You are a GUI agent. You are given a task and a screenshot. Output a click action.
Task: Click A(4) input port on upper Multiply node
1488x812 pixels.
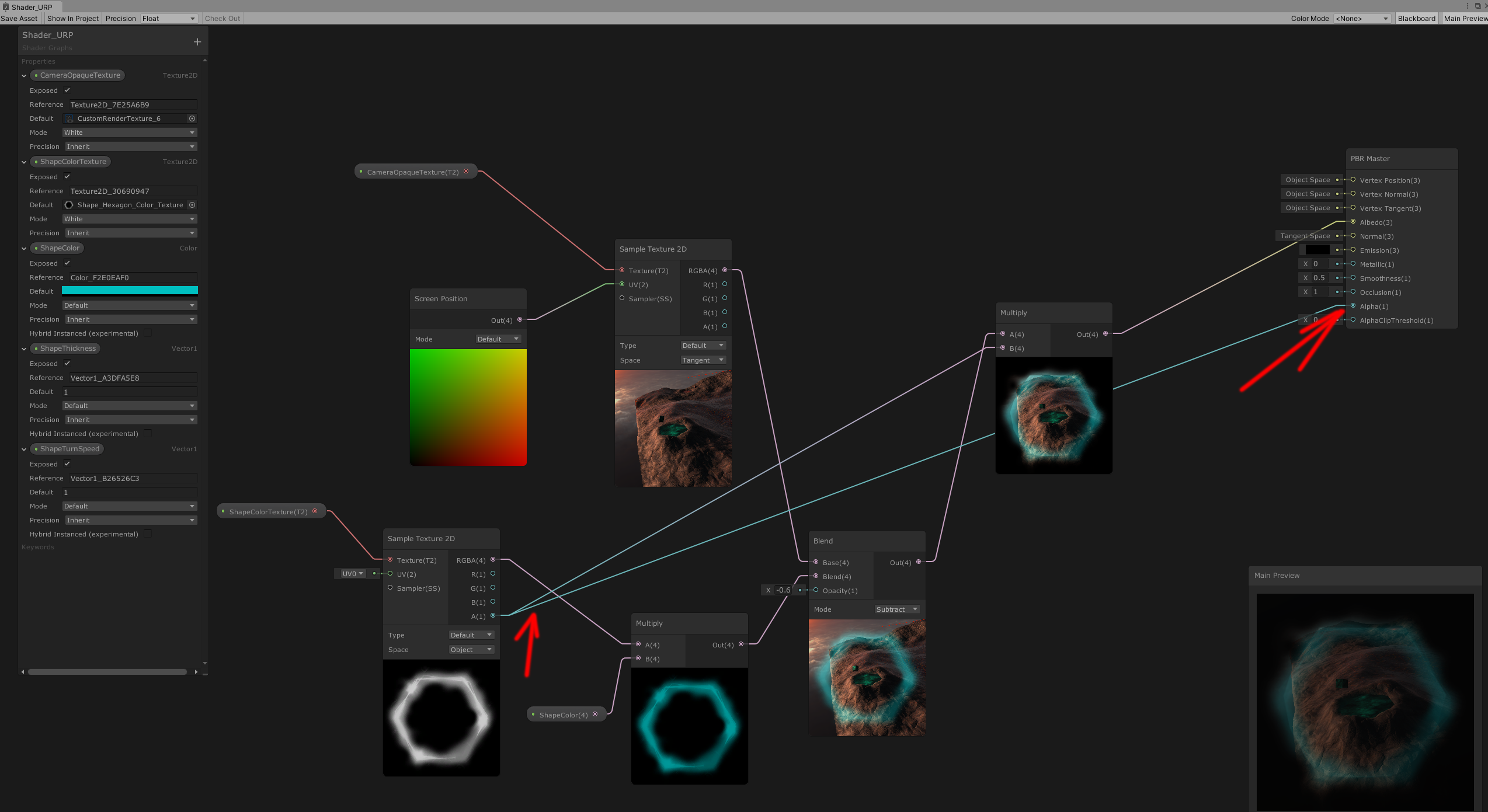pyautogui.click(x=1003, y=334)
